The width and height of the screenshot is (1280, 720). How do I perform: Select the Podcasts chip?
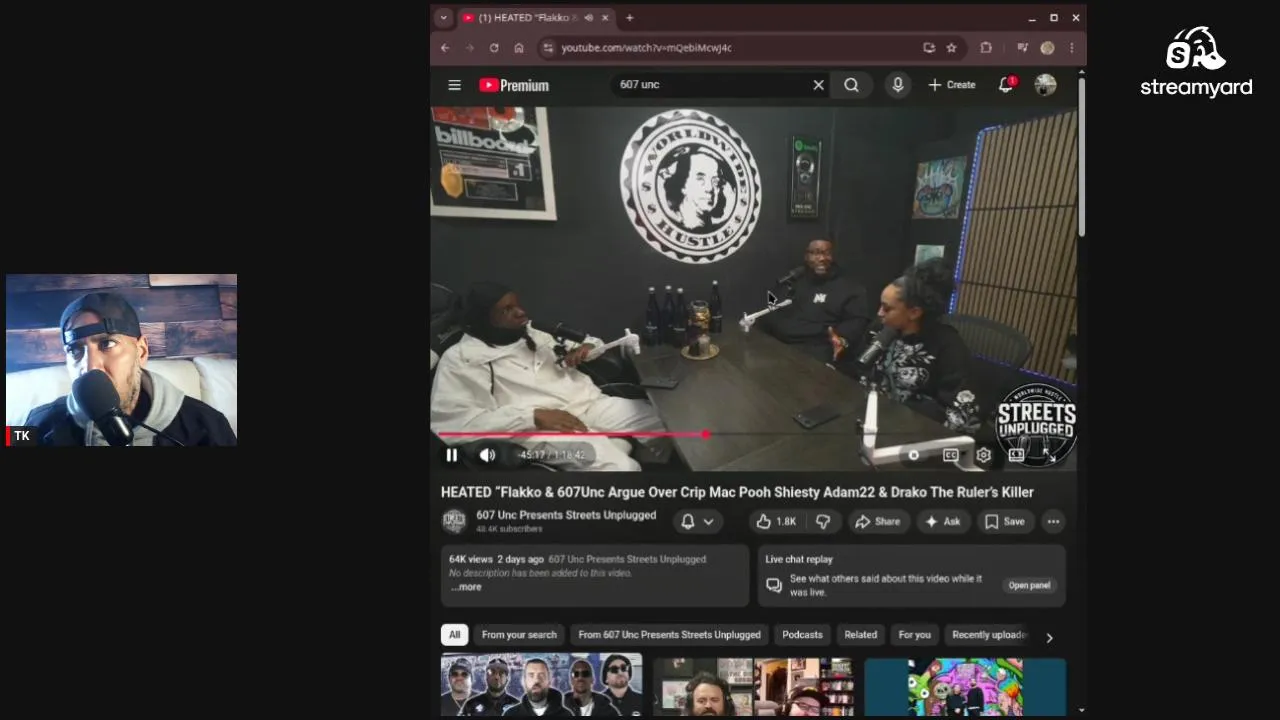(802, 635)
